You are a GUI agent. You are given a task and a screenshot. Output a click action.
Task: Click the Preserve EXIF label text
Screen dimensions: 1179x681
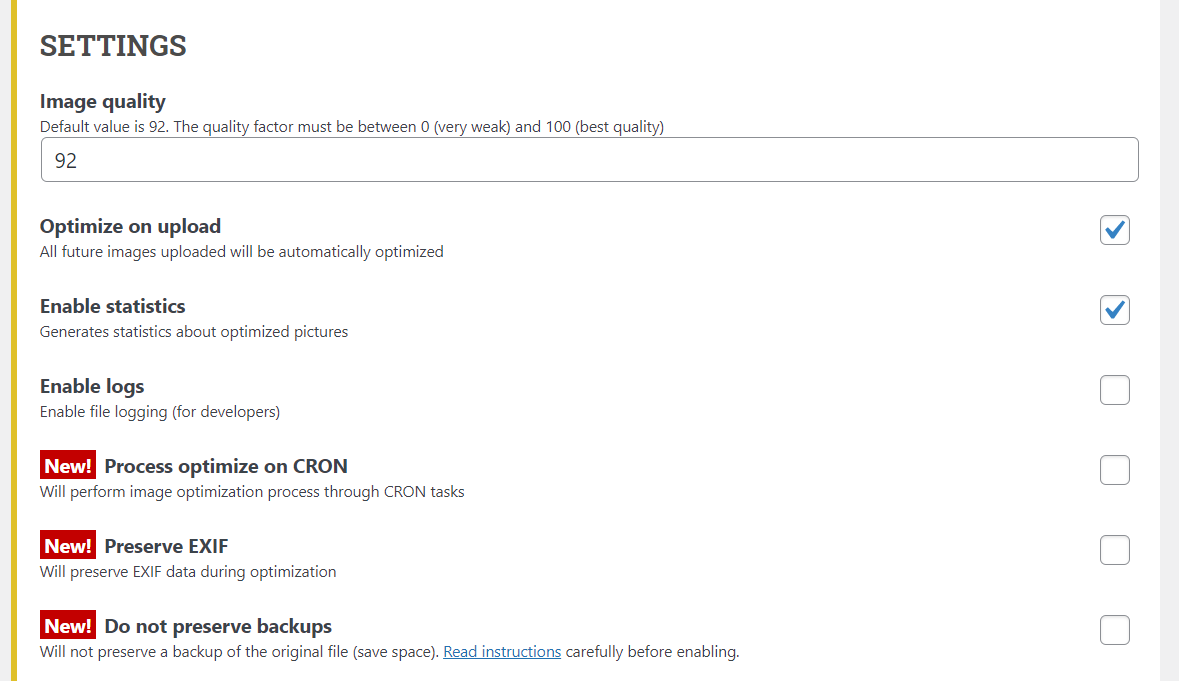pyautogui.click(x=167, y=546)
